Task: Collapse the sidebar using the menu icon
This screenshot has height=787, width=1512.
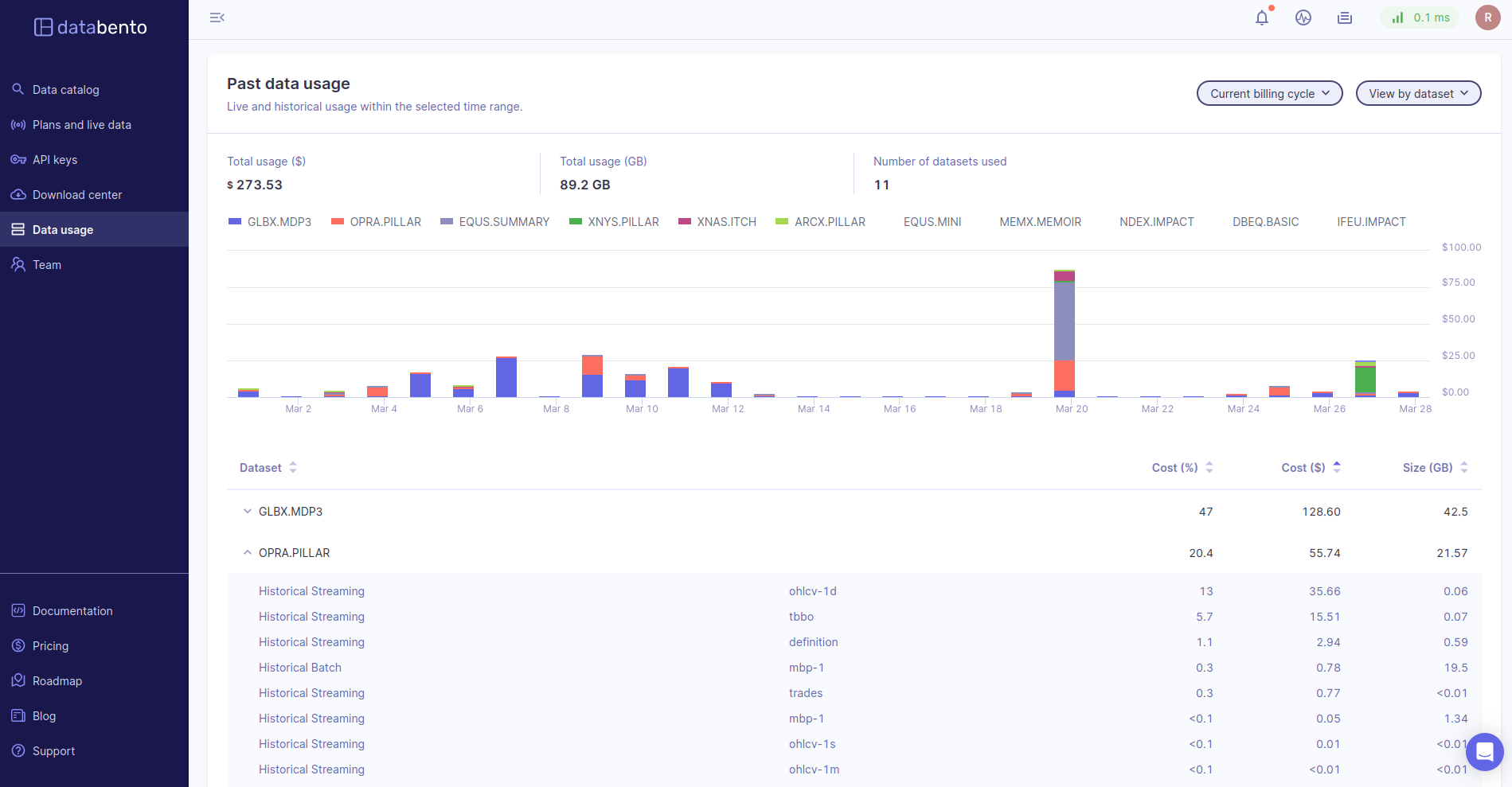Action: tap(217, 18)
